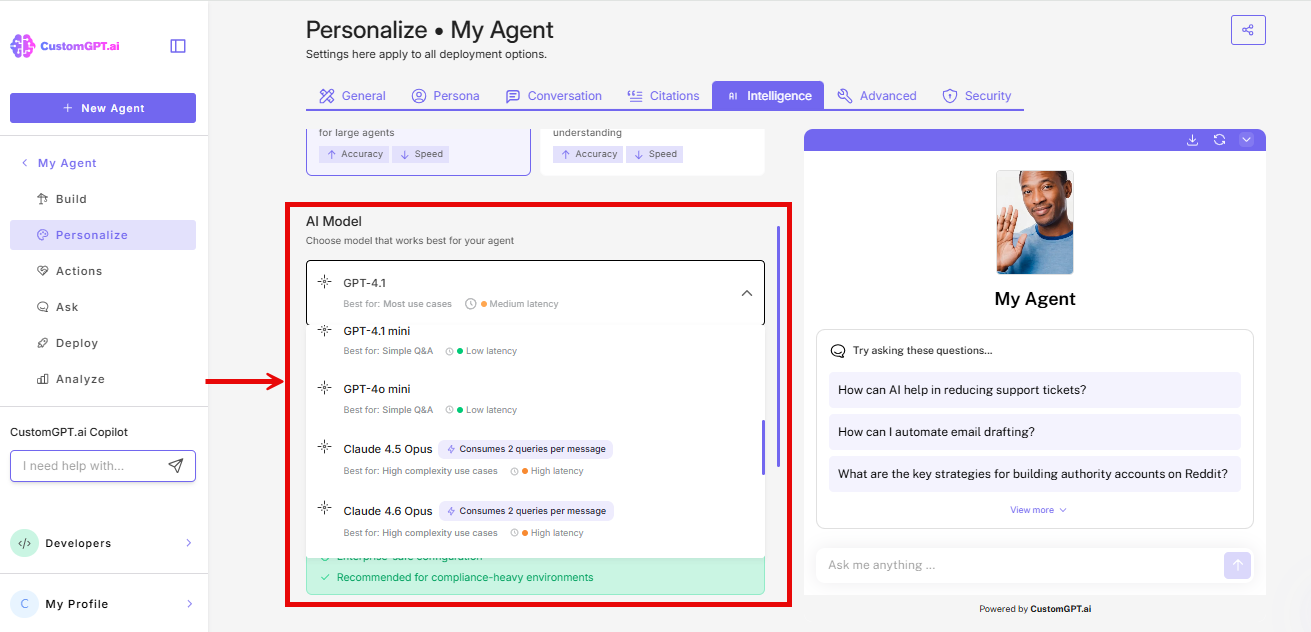The height and width of the screenshot is (632, 1311).
Task: Collapse the GPT-4.1 model dropdown
Action: (x=746, y=292)
